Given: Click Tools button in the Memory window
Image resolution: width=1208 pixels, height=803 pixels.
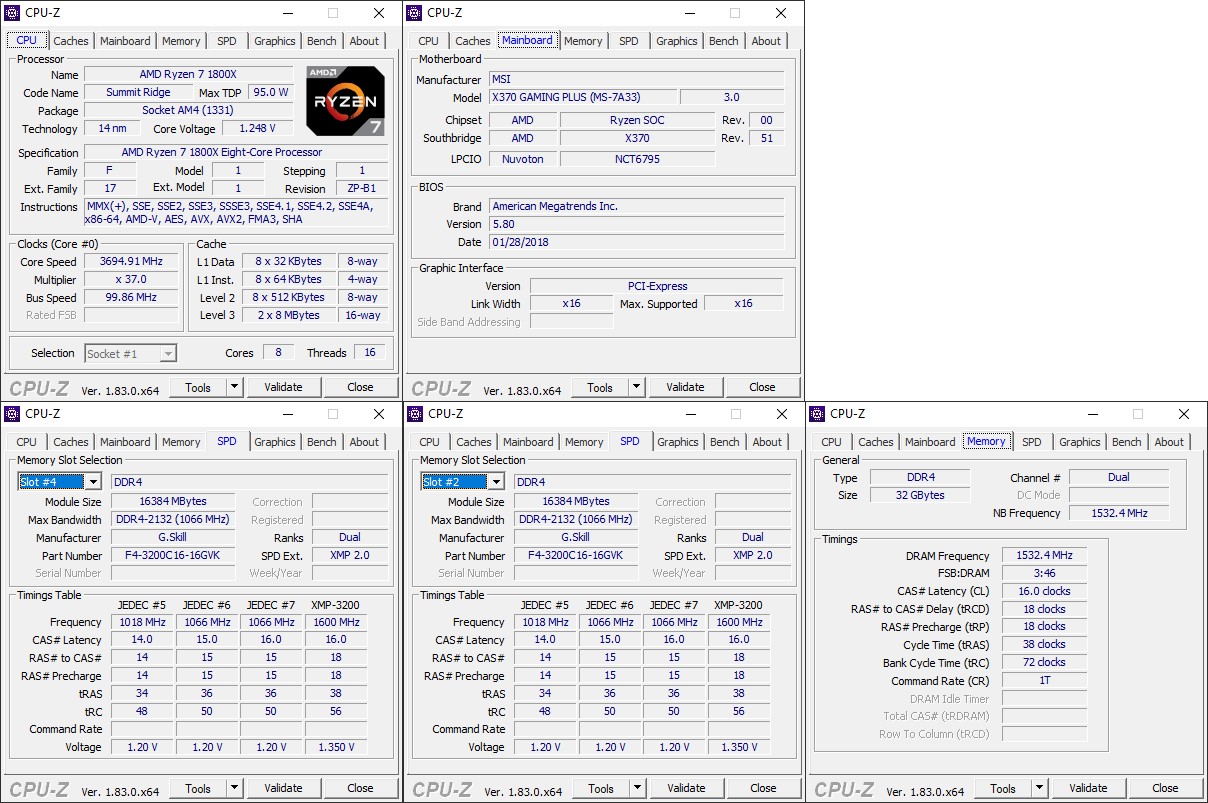Looking at the screenshot, I should pyautogui.click(x=1003, y=788).
